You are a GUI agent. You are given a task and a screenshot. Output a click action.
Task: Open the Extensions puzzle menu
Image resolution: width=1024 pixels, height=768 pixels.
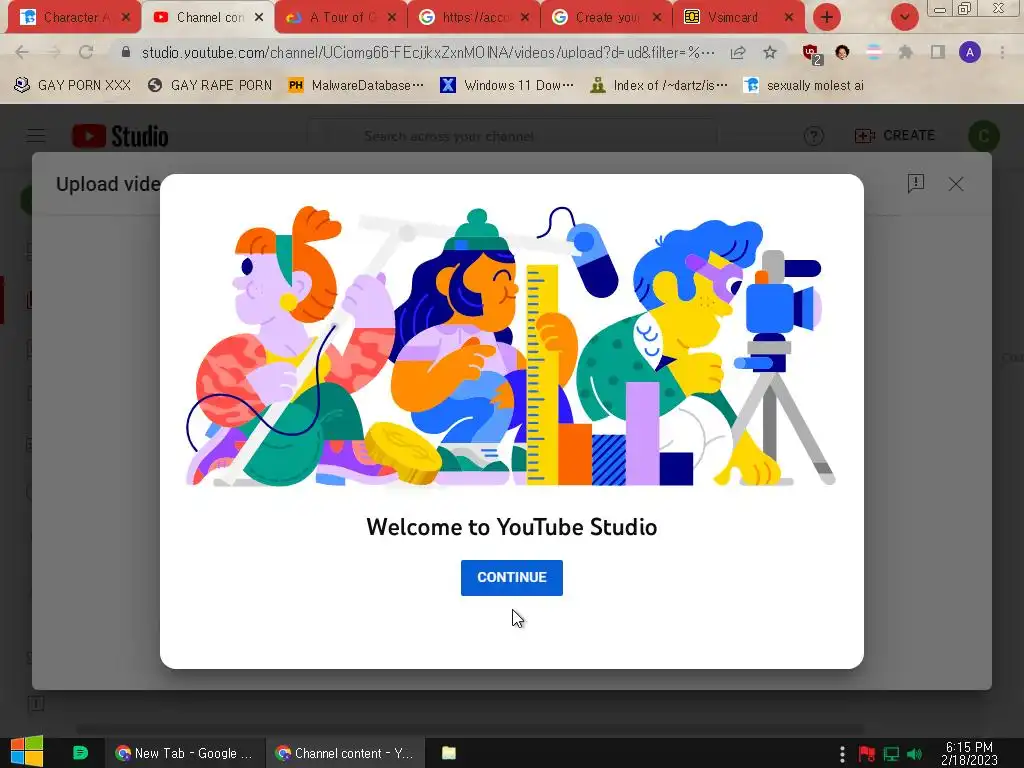pos(905,52)
